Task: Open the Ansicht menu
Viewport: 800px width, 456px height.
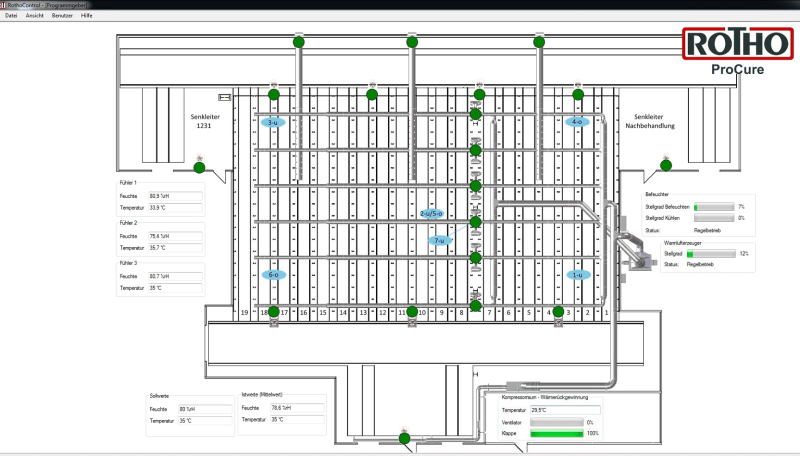Action: pyautogui.click(x=35, y=15)
